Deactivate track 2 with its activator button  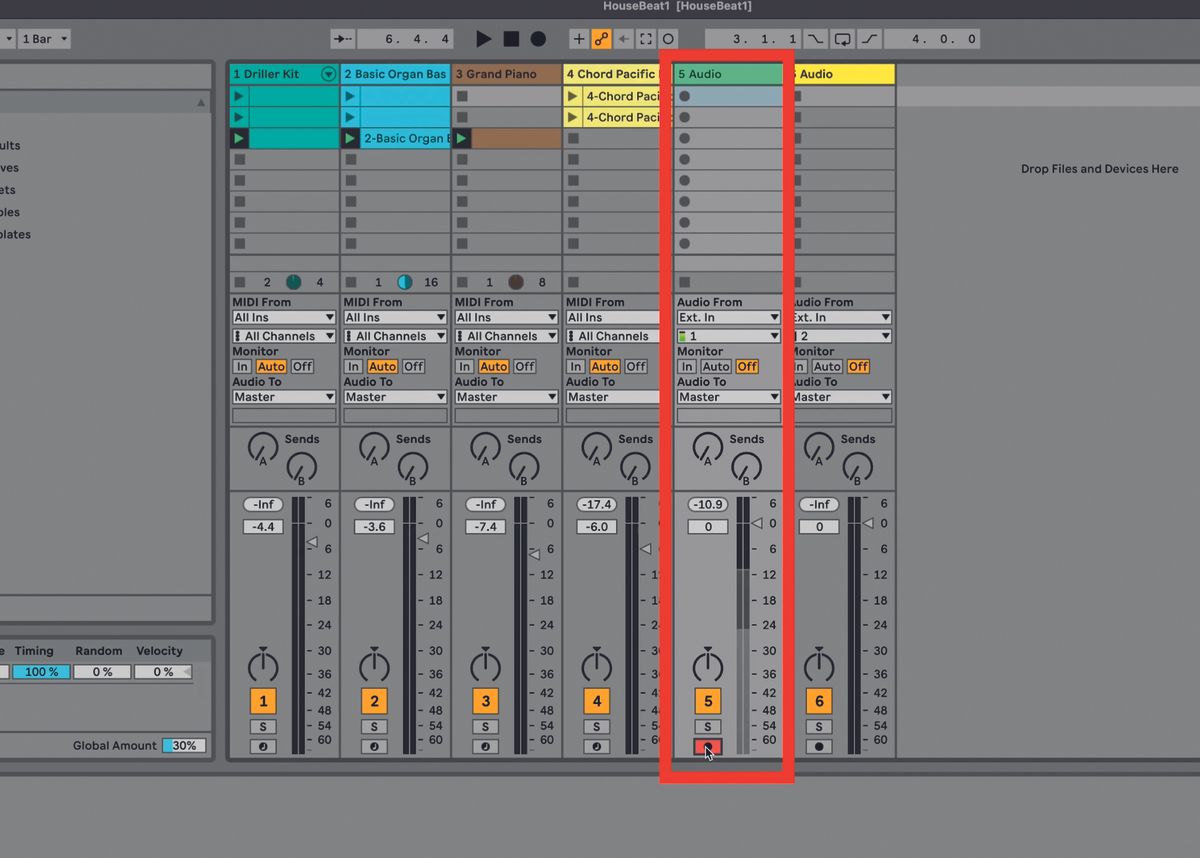[374, 701]
